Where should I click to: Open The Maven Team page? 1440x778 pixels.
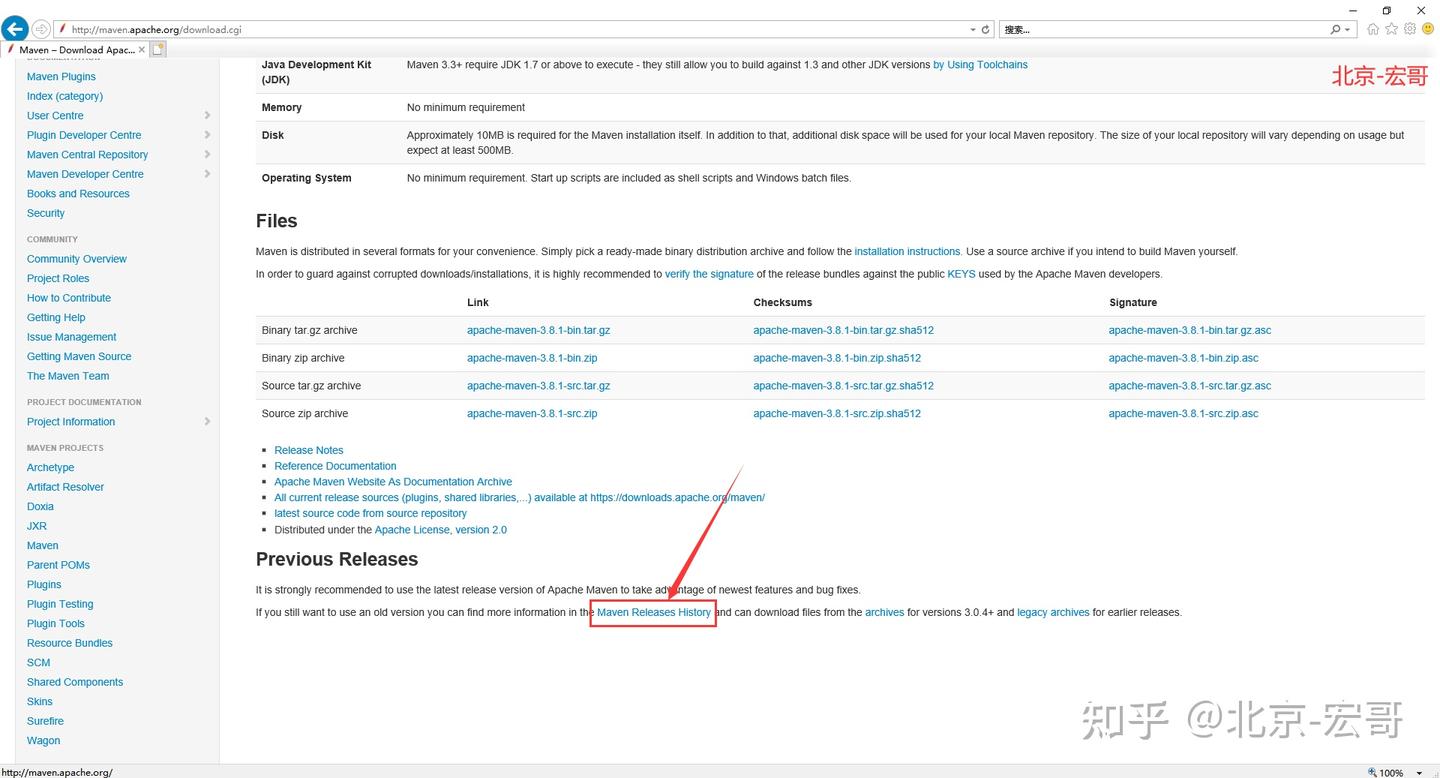(68, 376)
